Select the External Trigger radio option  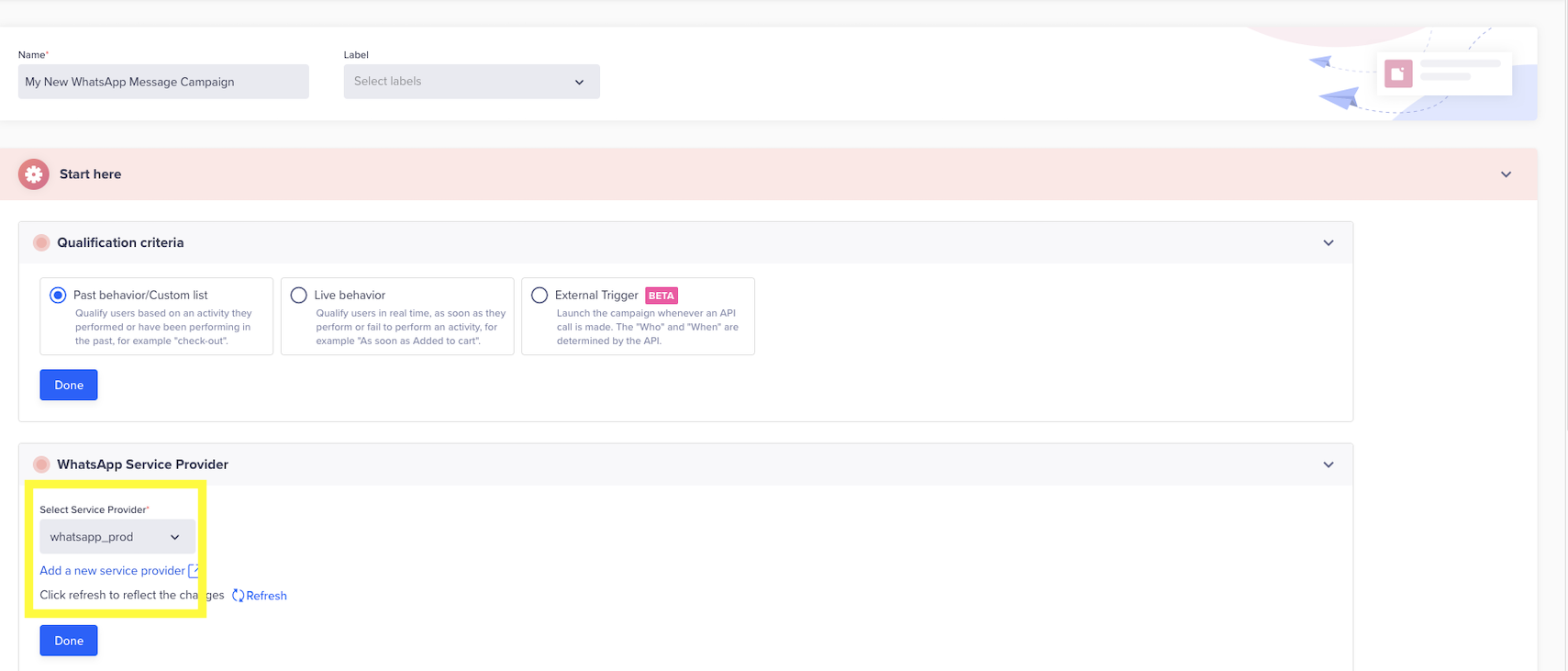[x=539, y=296]
